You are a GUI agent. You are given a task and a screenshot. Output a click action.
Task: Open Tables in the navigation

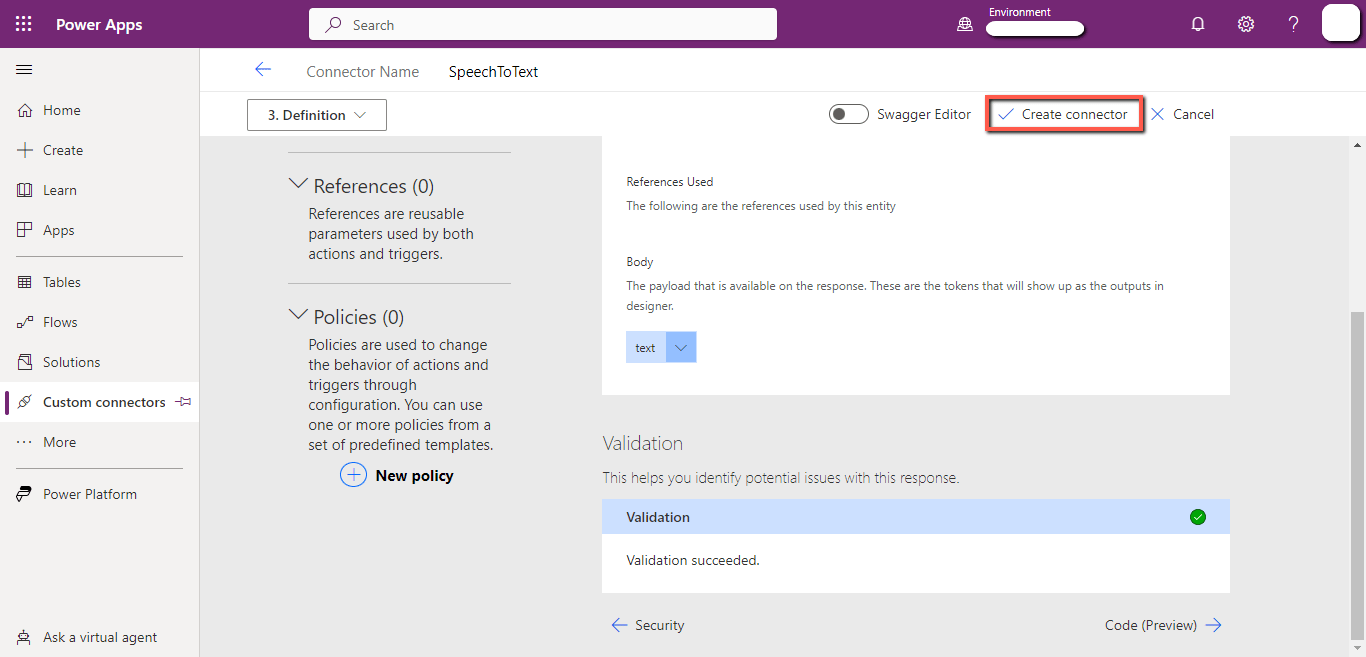[62, 282]
